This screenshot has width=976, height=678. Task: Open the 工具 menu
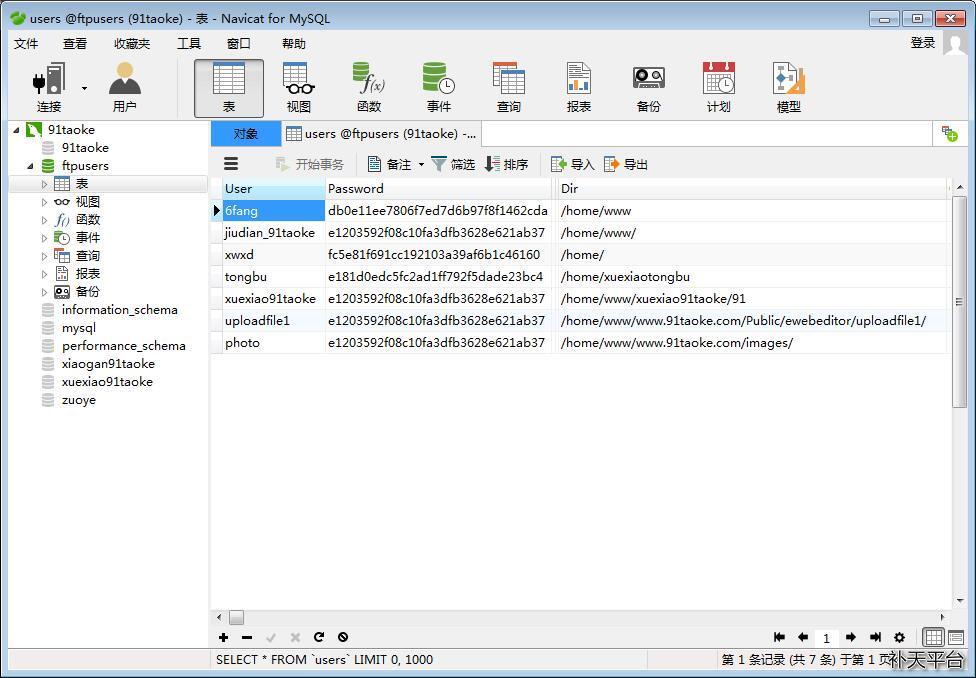[x=189, y=44]
